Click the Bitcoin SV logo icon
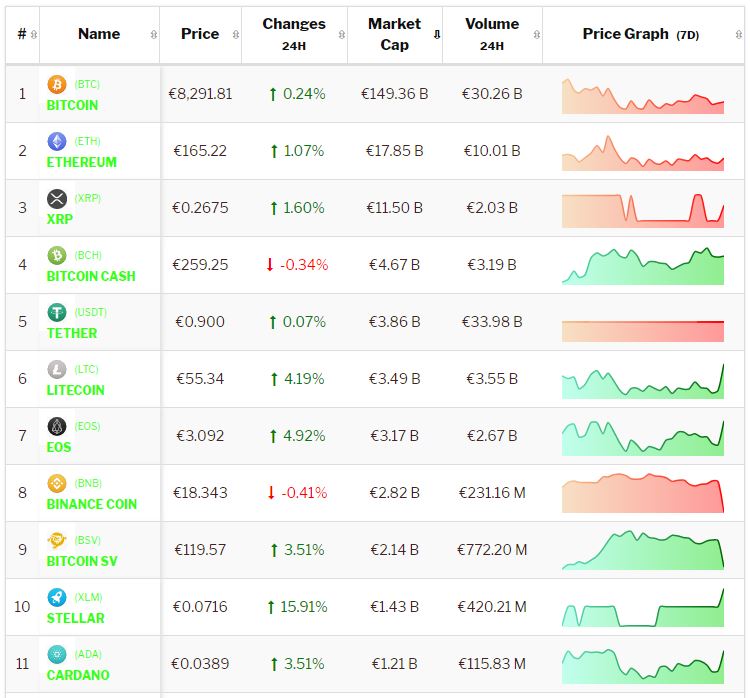Screen dimensions: 750x698 pyautogui.click(x=57, y=541)
